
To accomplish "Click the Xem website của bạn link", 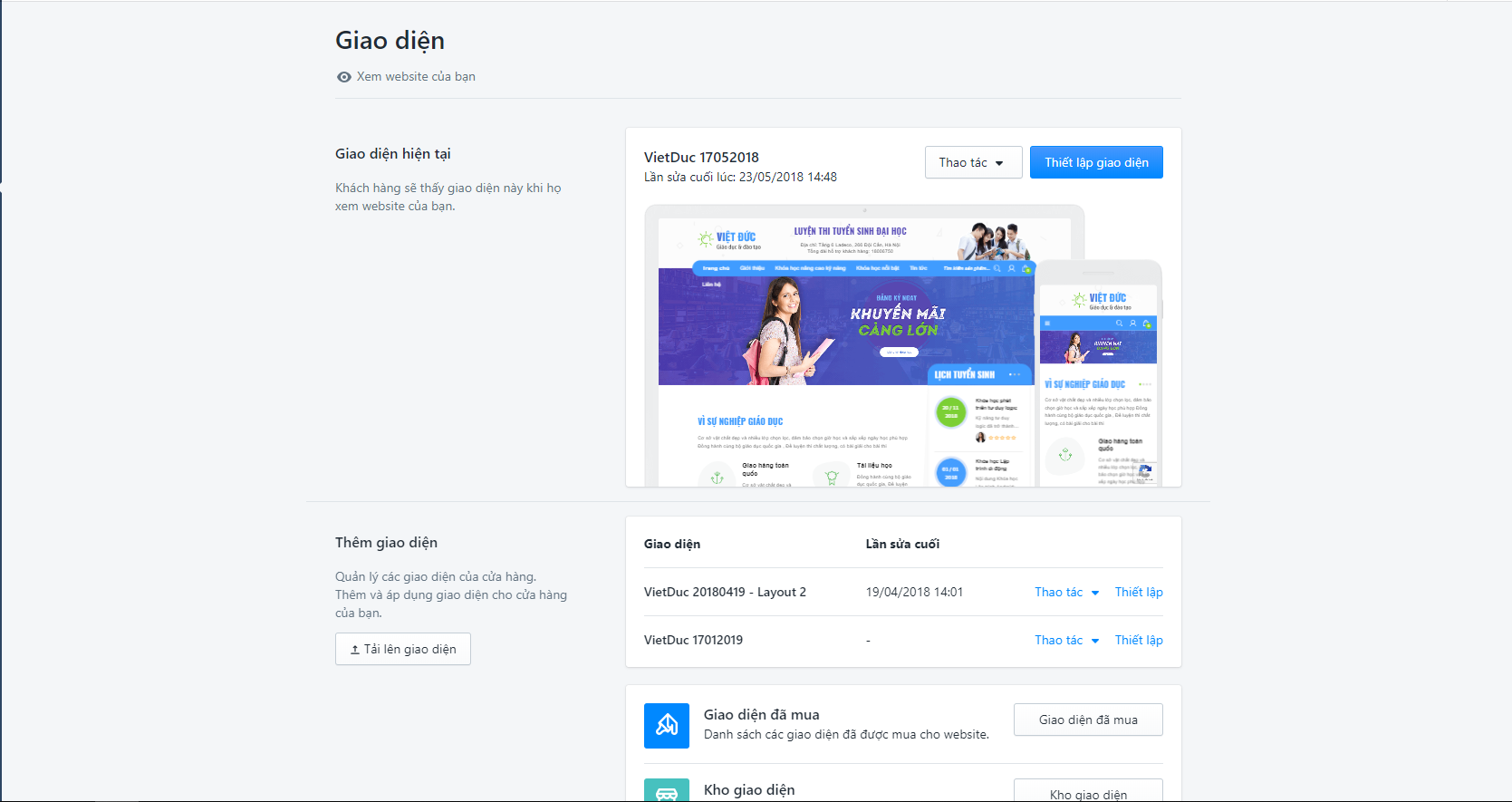I will point(416,77).
